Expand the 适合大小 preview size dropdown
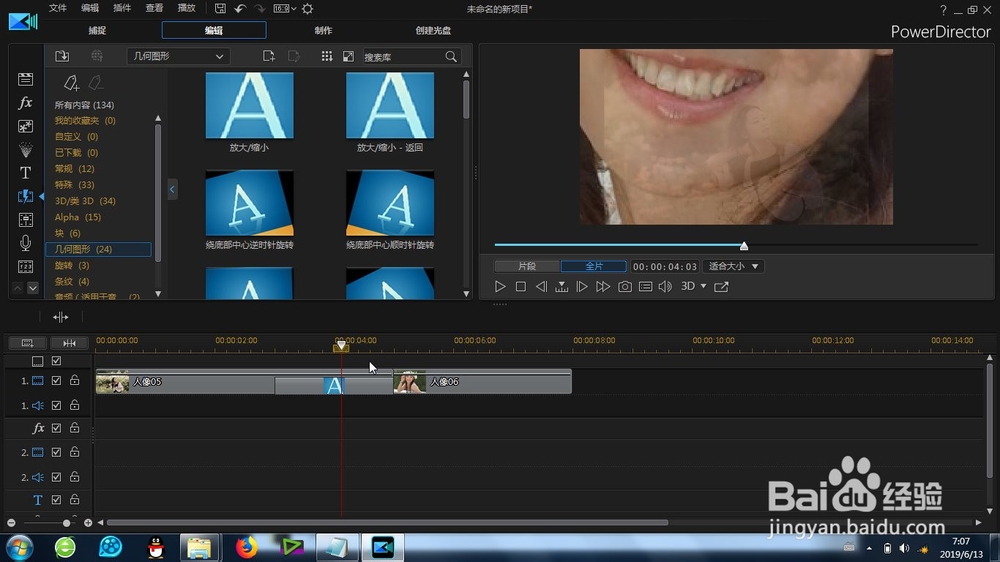Viewport: 1000px width, 562px height. pos(733,266)
